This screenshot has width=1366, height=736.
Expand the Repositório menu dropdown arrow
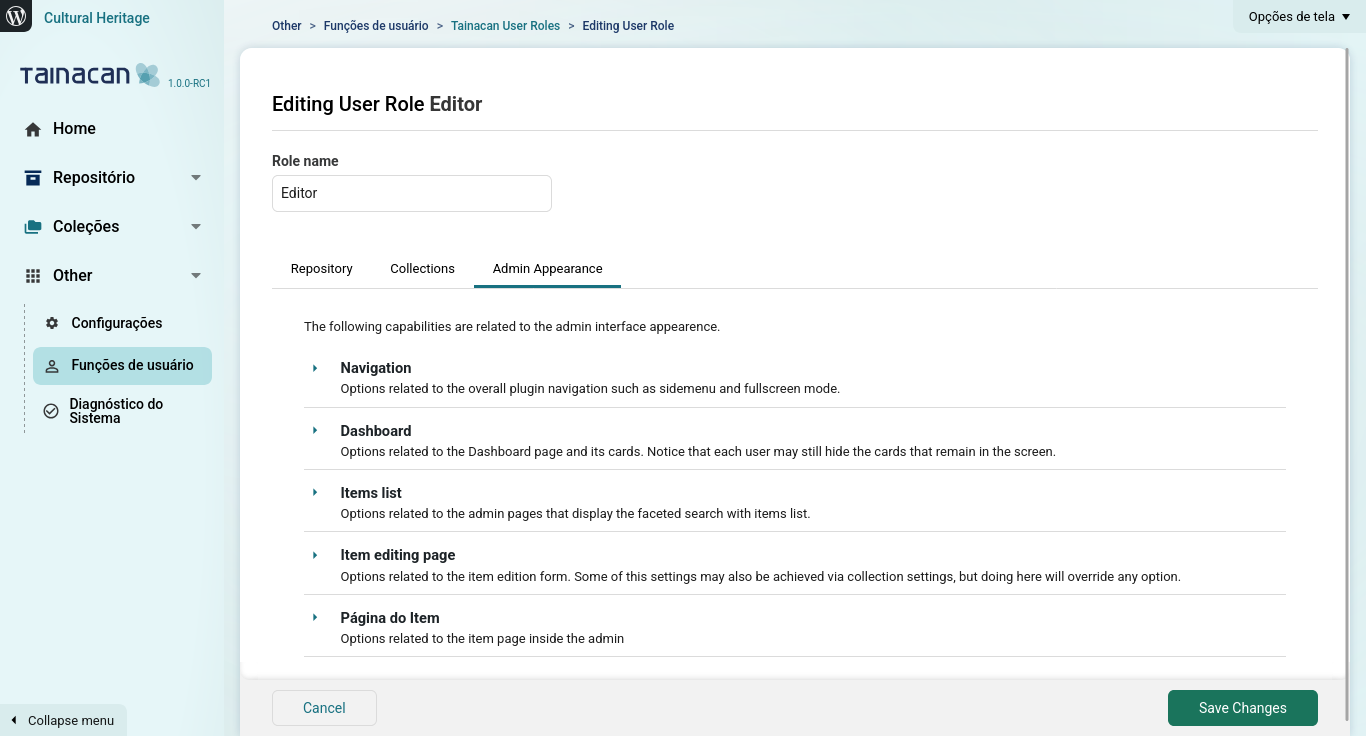coord(196,178)
